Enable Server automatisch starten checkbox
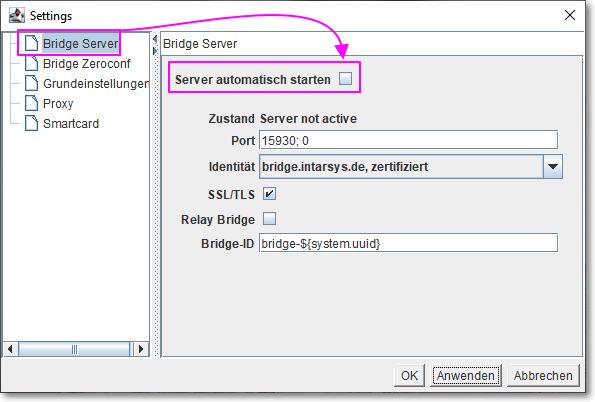Image resolution: width=595 pixels, height=402 pixels. (345, 79)
